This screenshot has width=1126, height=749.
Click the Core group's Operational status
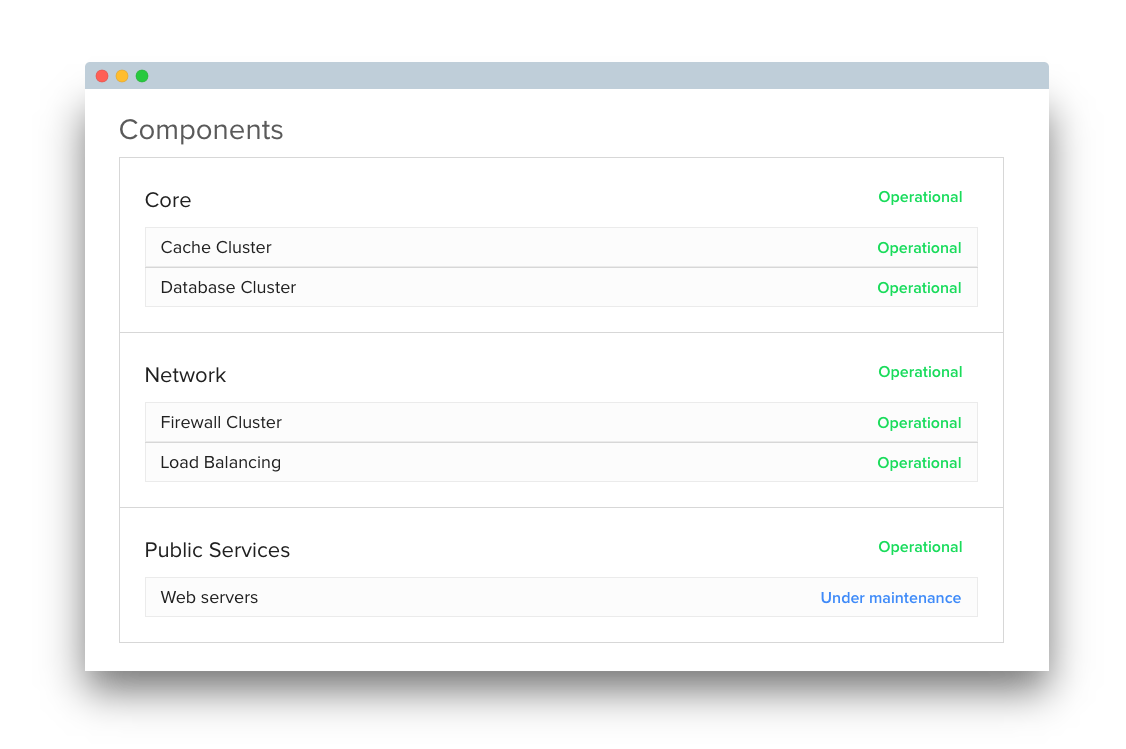tap(920, 197)
